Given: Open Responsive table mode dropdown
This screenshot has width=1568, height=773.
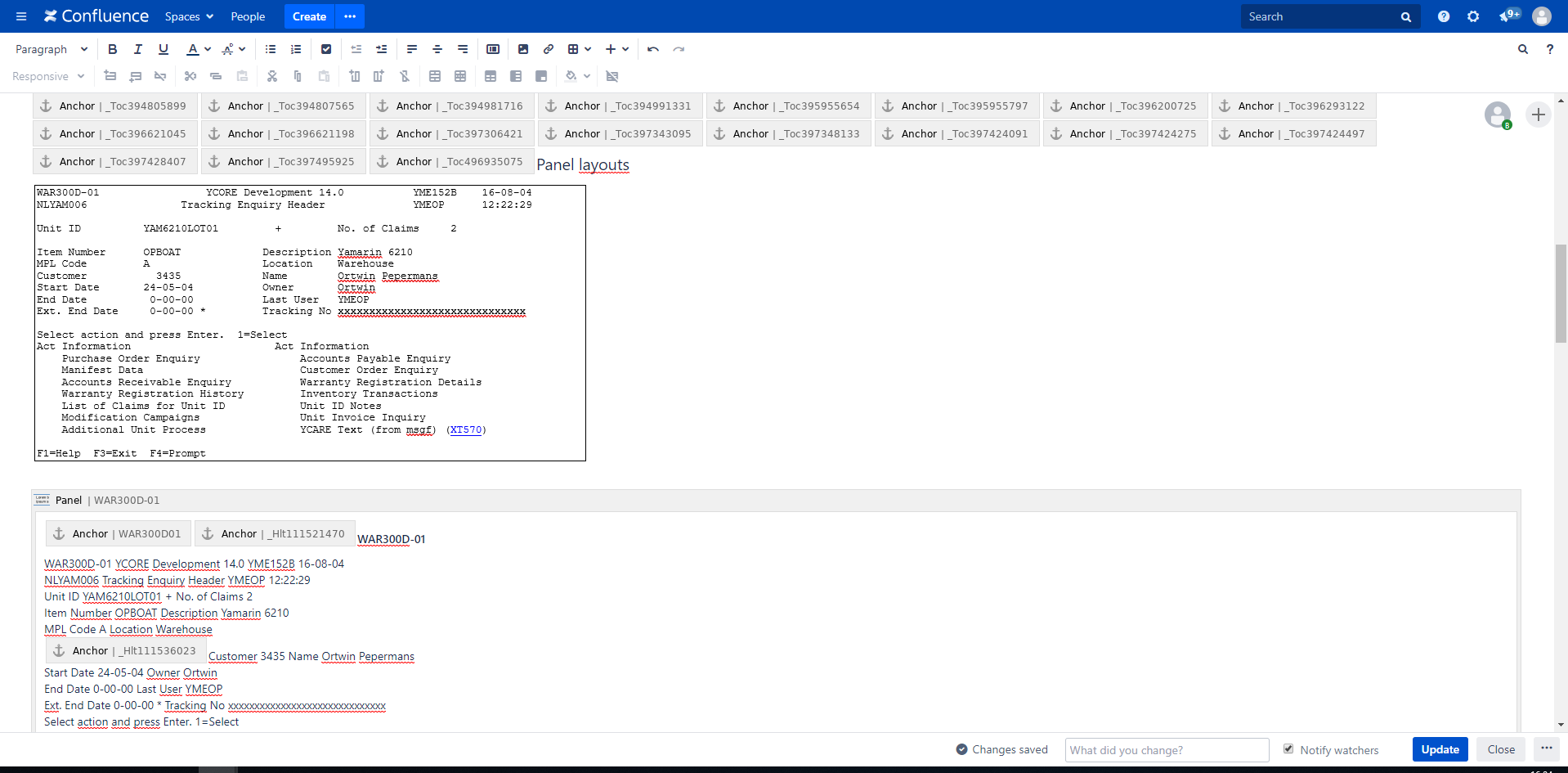Looking at the screenshot, I should 48,76.
